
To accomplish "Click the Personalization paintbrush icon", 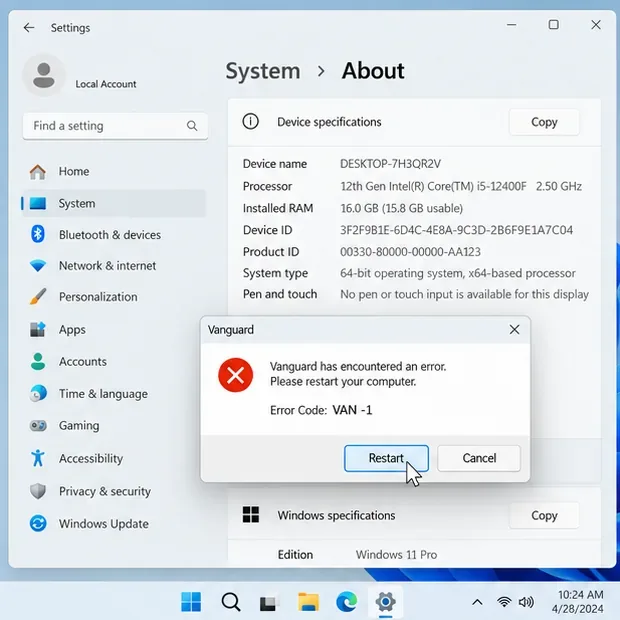I will [x=38, y=297].
